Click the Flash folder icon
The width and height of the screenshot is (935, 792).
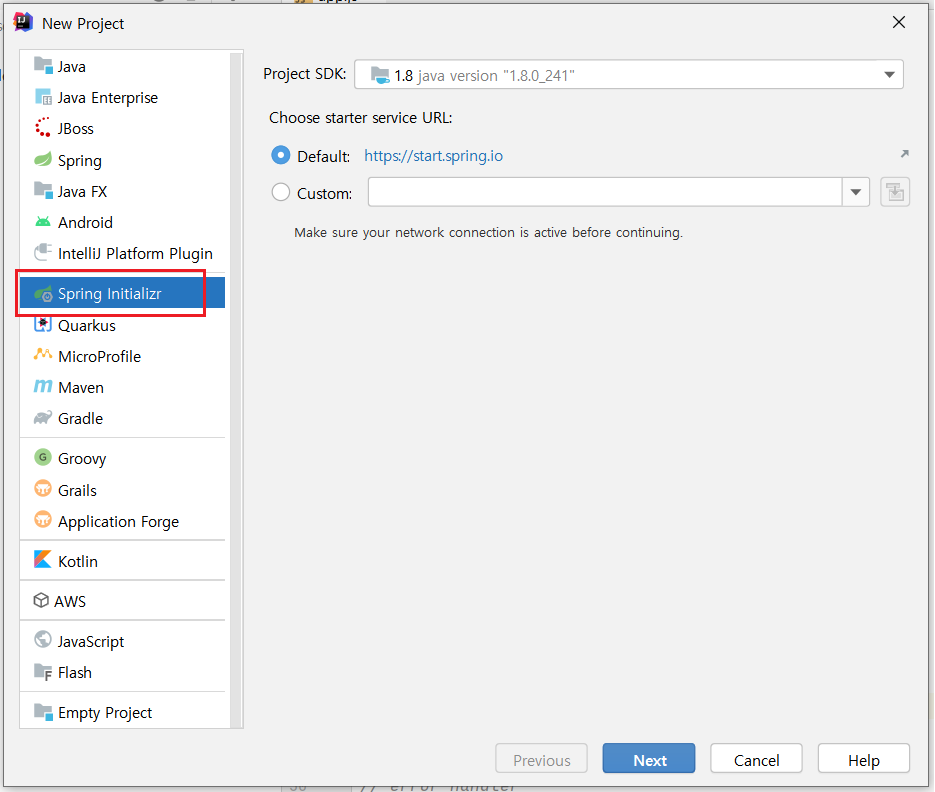pos(43,672)
